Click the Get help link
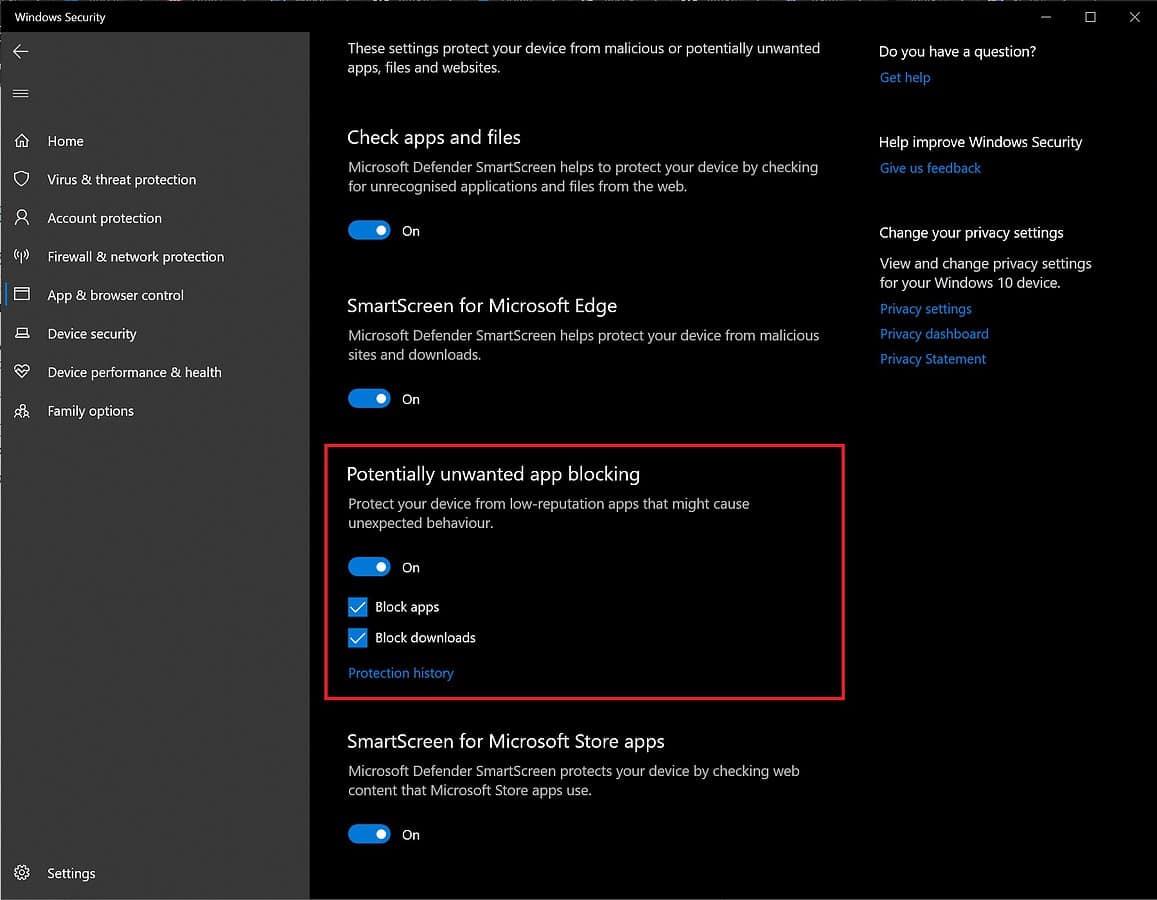This screenshot has height=900, width=1157. 904,78
